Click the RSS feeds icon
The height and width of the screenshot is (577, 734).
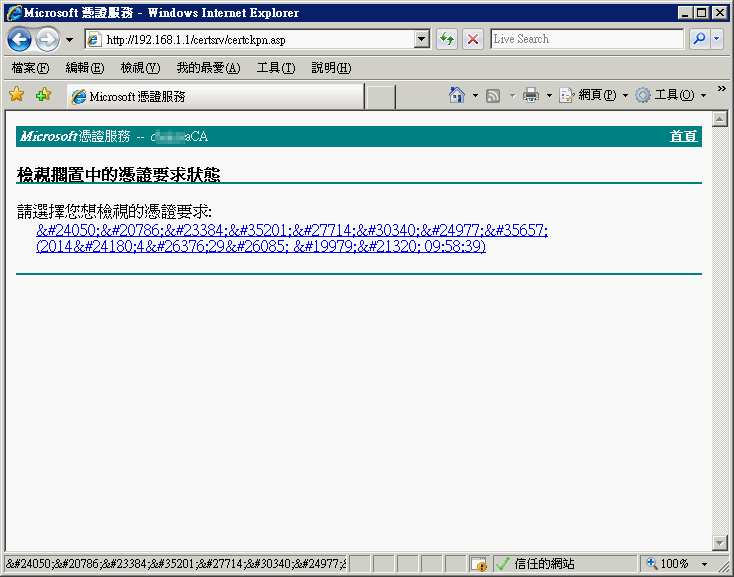tap(493, 95)
